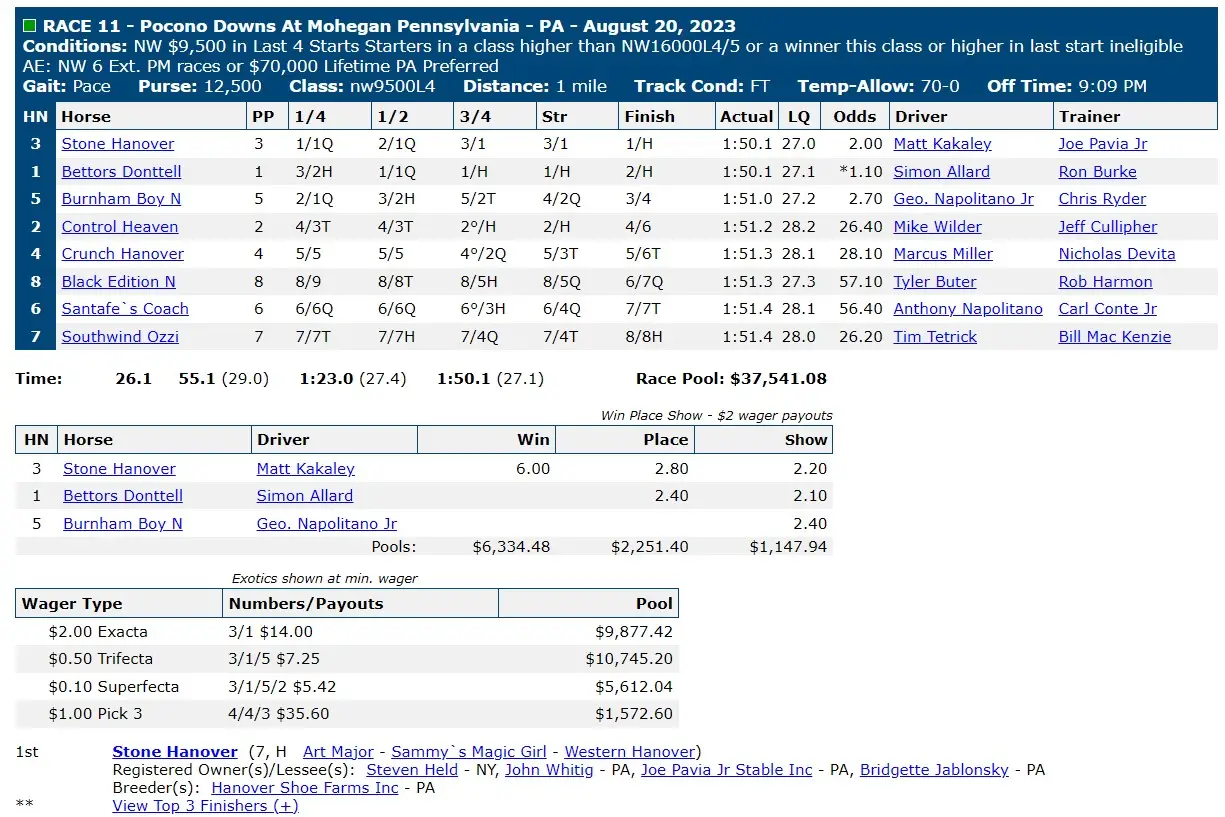Open Bettors Donttell in payouts table

click(x=123, y=496)
